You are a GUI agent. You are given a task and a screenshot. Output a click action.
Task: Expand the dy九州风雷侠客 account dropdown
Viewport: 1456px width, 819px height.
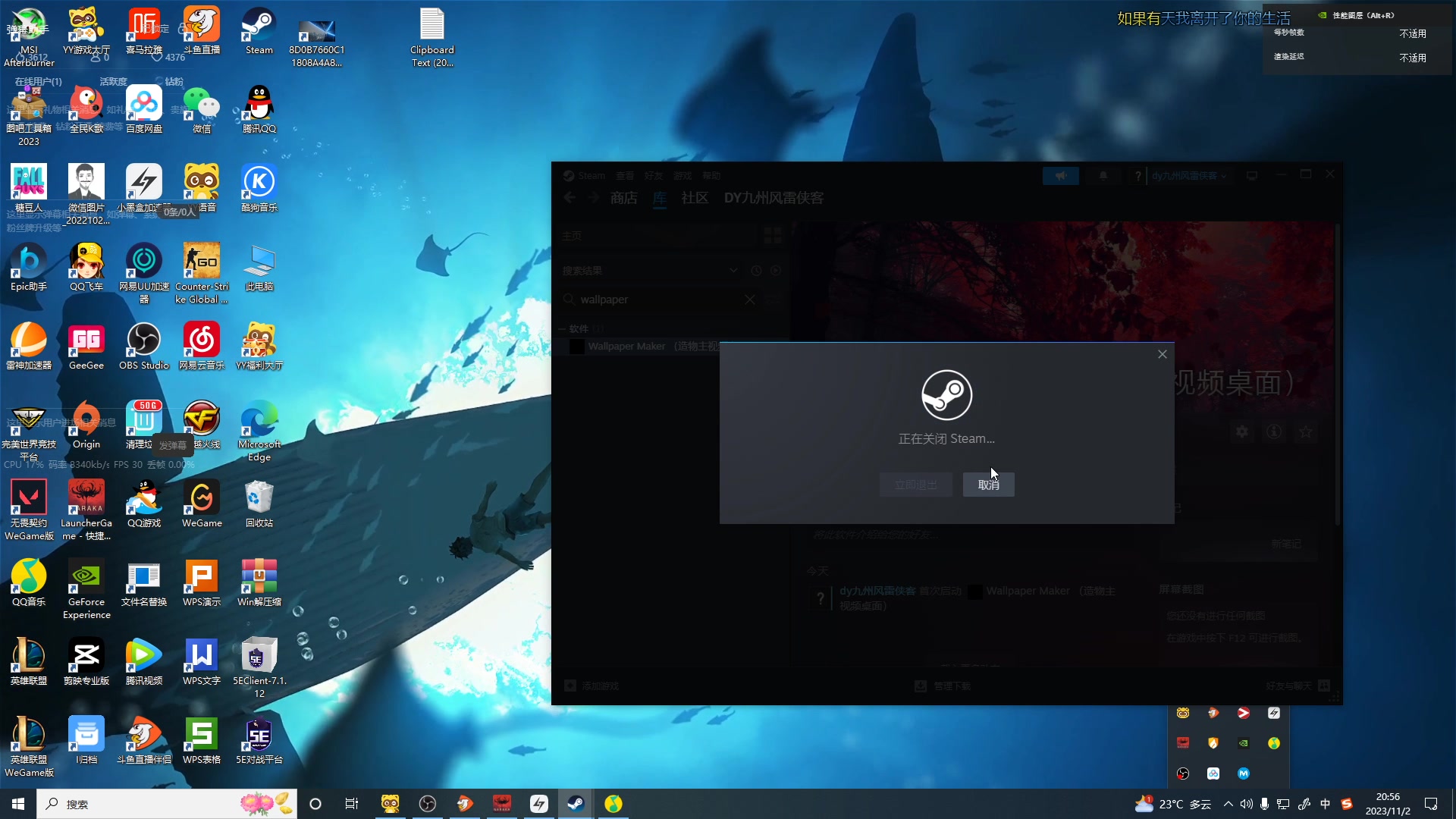pyautogui.click(x=1188, y=176)
